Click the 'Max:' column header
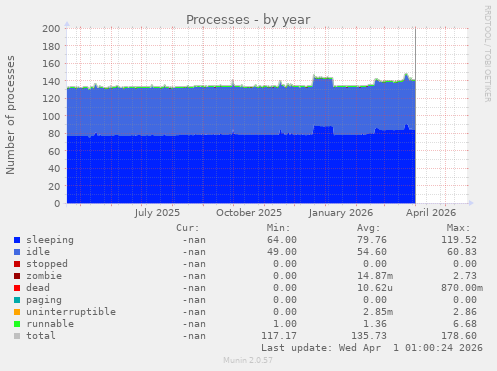Screen dimensions: 497x371 click(x=459, y=228)
